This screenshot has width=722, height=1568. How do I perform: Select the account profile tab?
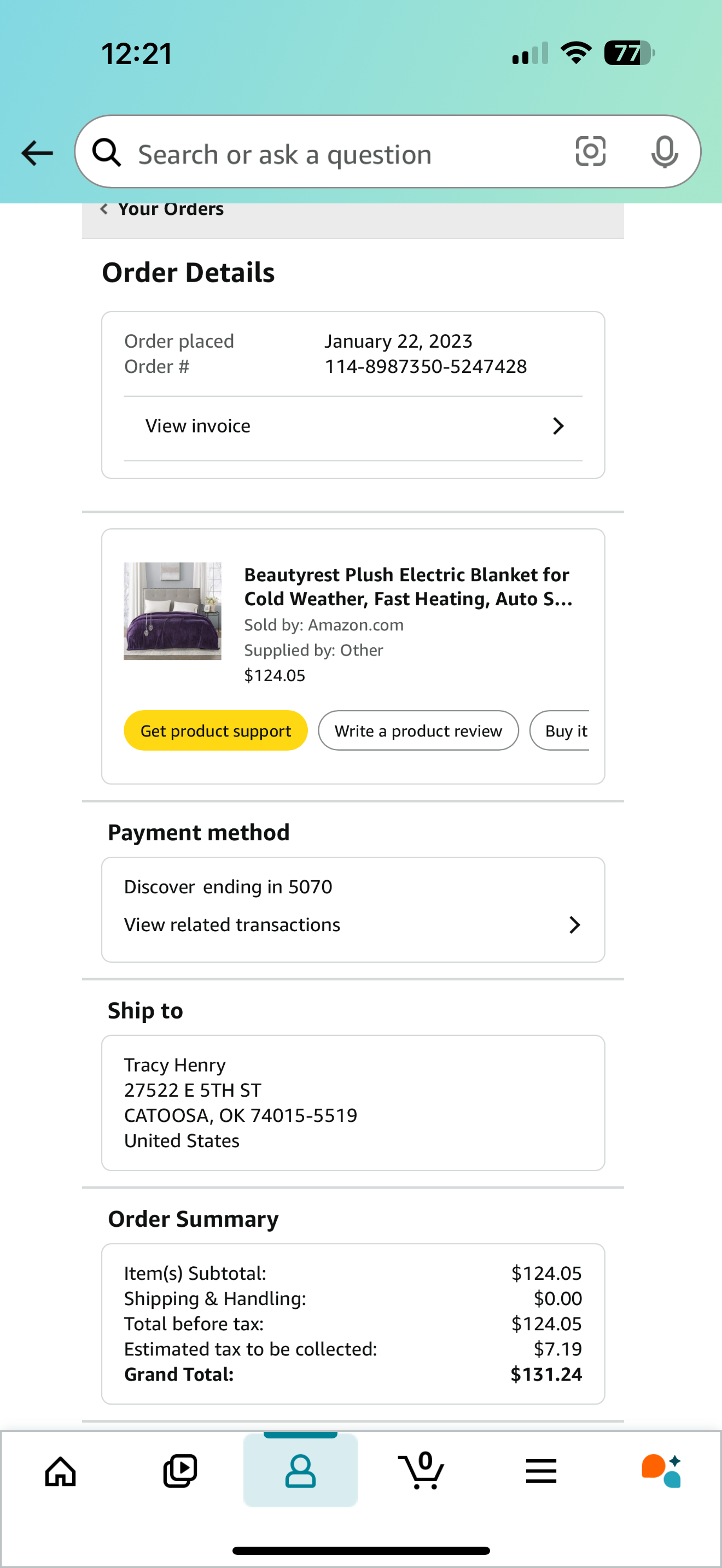[301, 1471]
